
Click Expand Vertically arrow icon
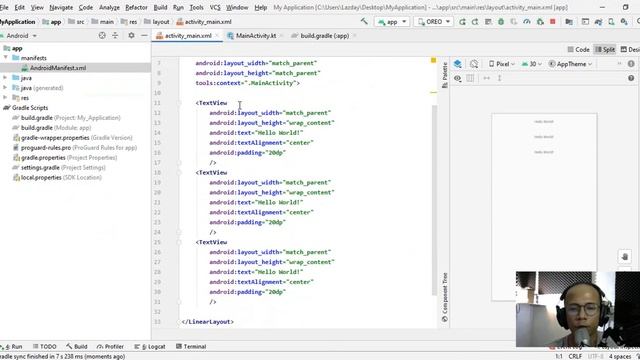pos(500,78)
